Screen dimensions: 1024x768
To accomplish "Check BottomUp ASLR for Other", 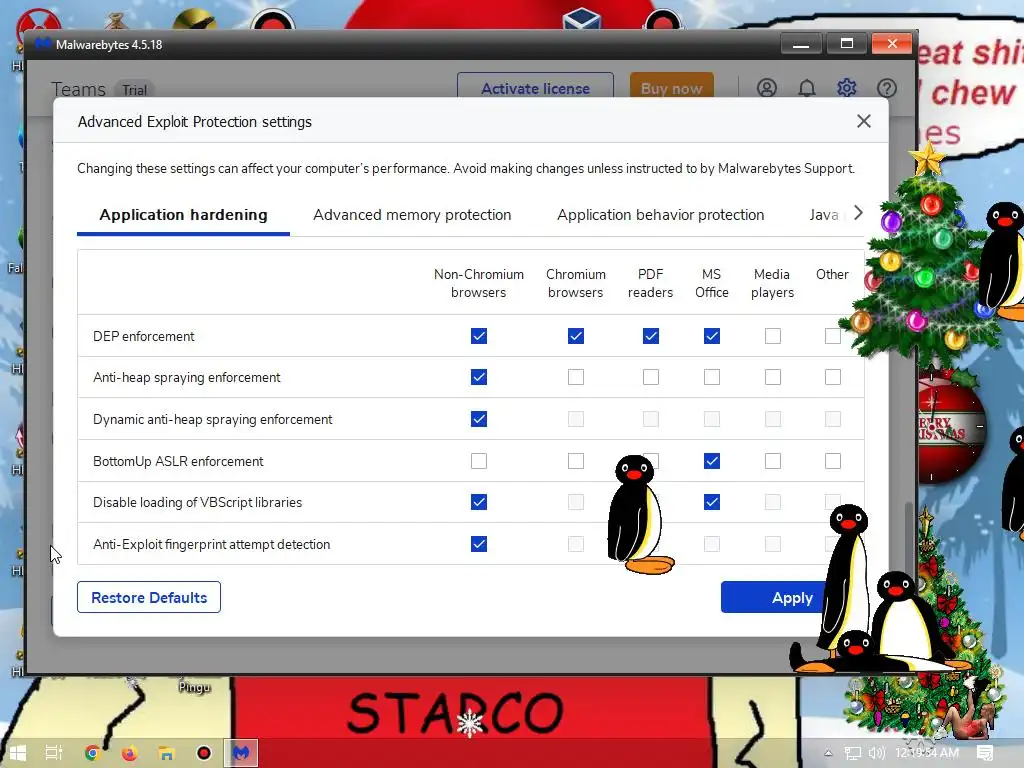I will click(x=833, y=461).
